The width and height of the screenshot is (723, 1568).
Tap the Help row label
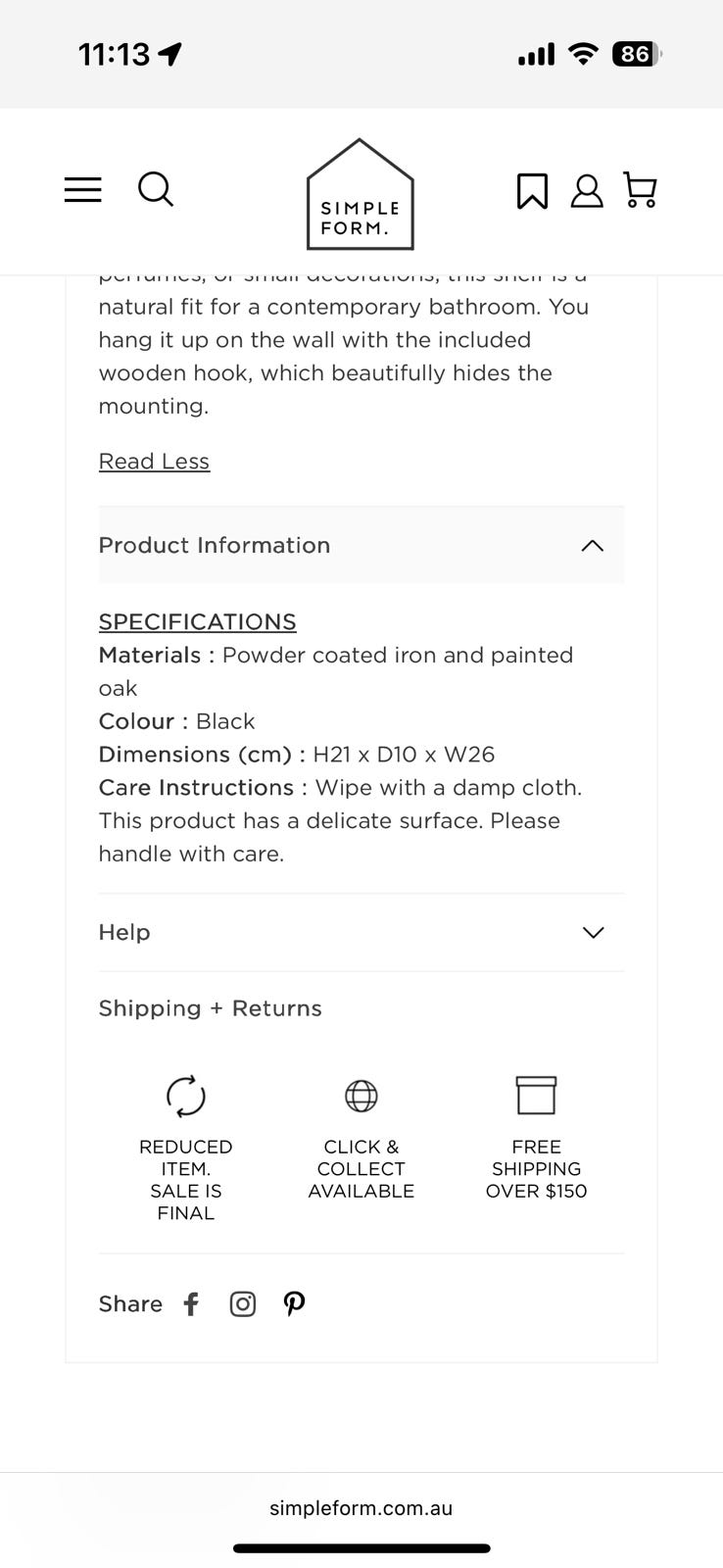(x=124, y=932)
